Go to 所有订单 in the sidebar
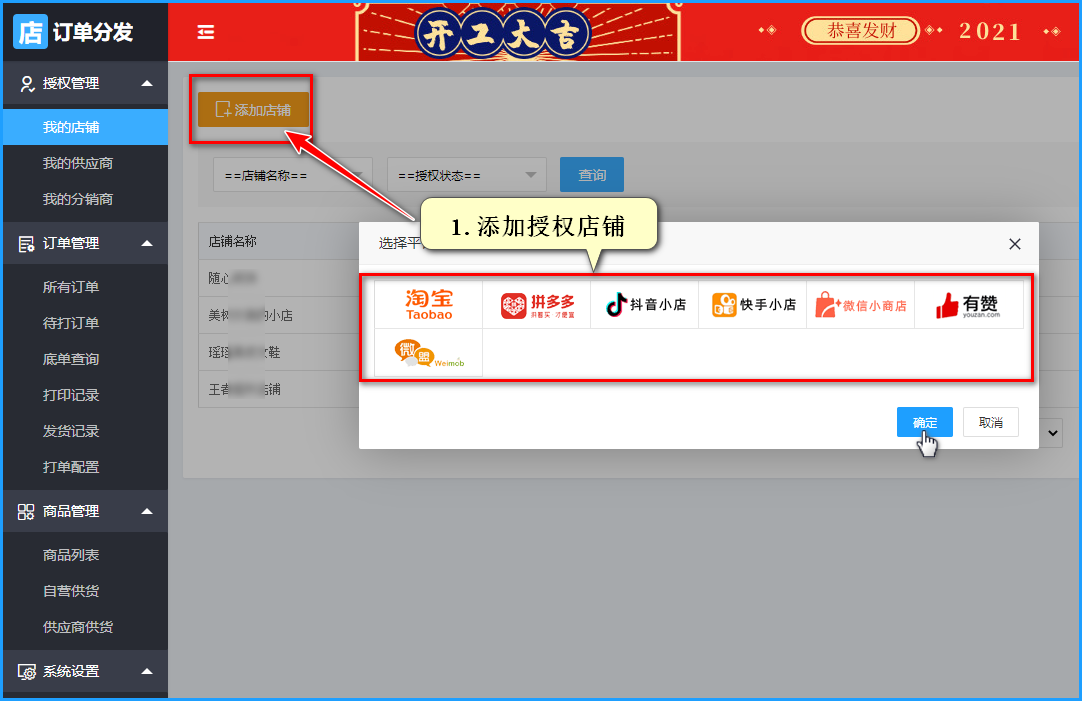The width and height of the screenshot is (1082, 701). (x=70, y=287)
